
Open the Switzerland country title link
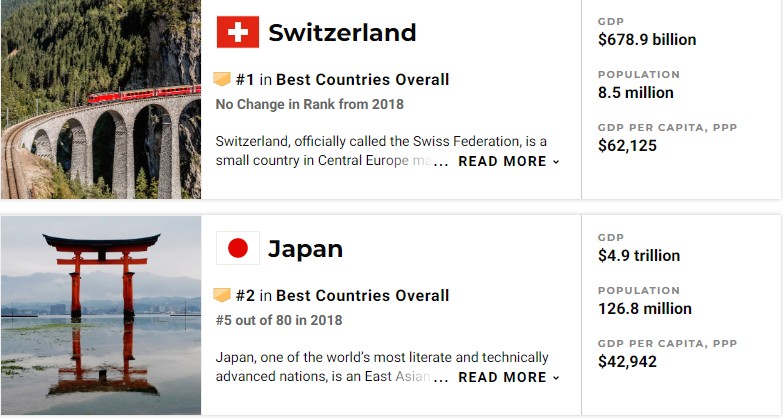coord(342,32)
